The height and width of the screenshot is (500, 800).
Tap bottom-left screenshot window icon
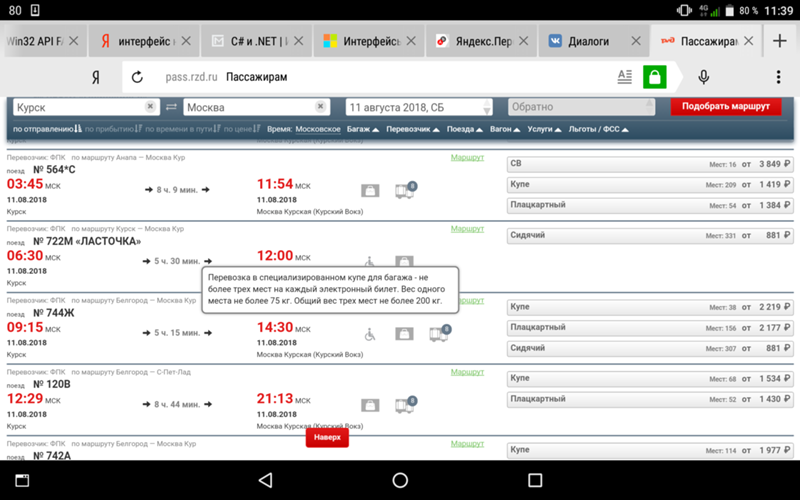click(22, 480)
